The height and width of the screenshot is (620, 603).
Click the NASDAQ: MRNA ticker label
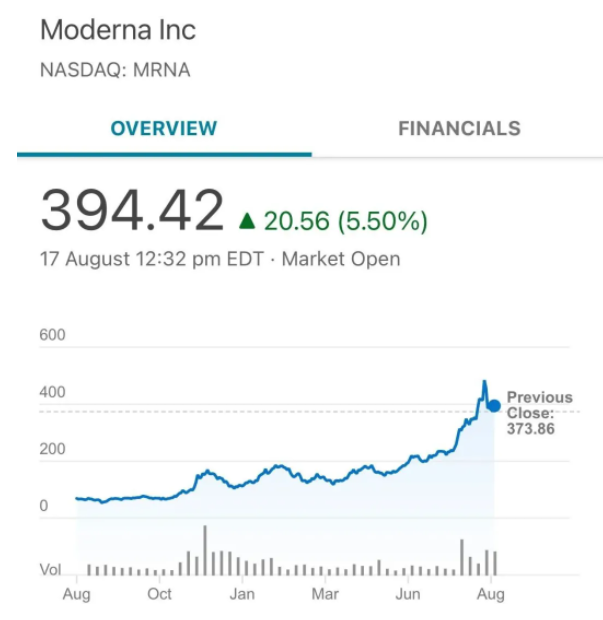114,70
